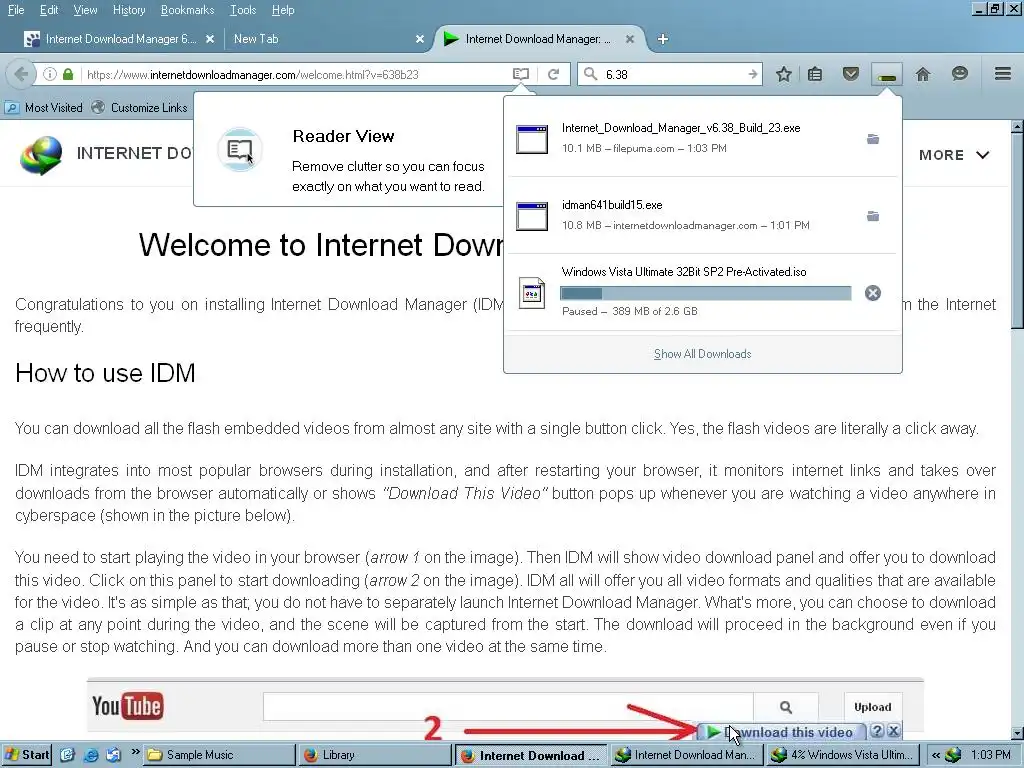Close the first Internet Download Manager 6 tab

(x=210, y=39)
